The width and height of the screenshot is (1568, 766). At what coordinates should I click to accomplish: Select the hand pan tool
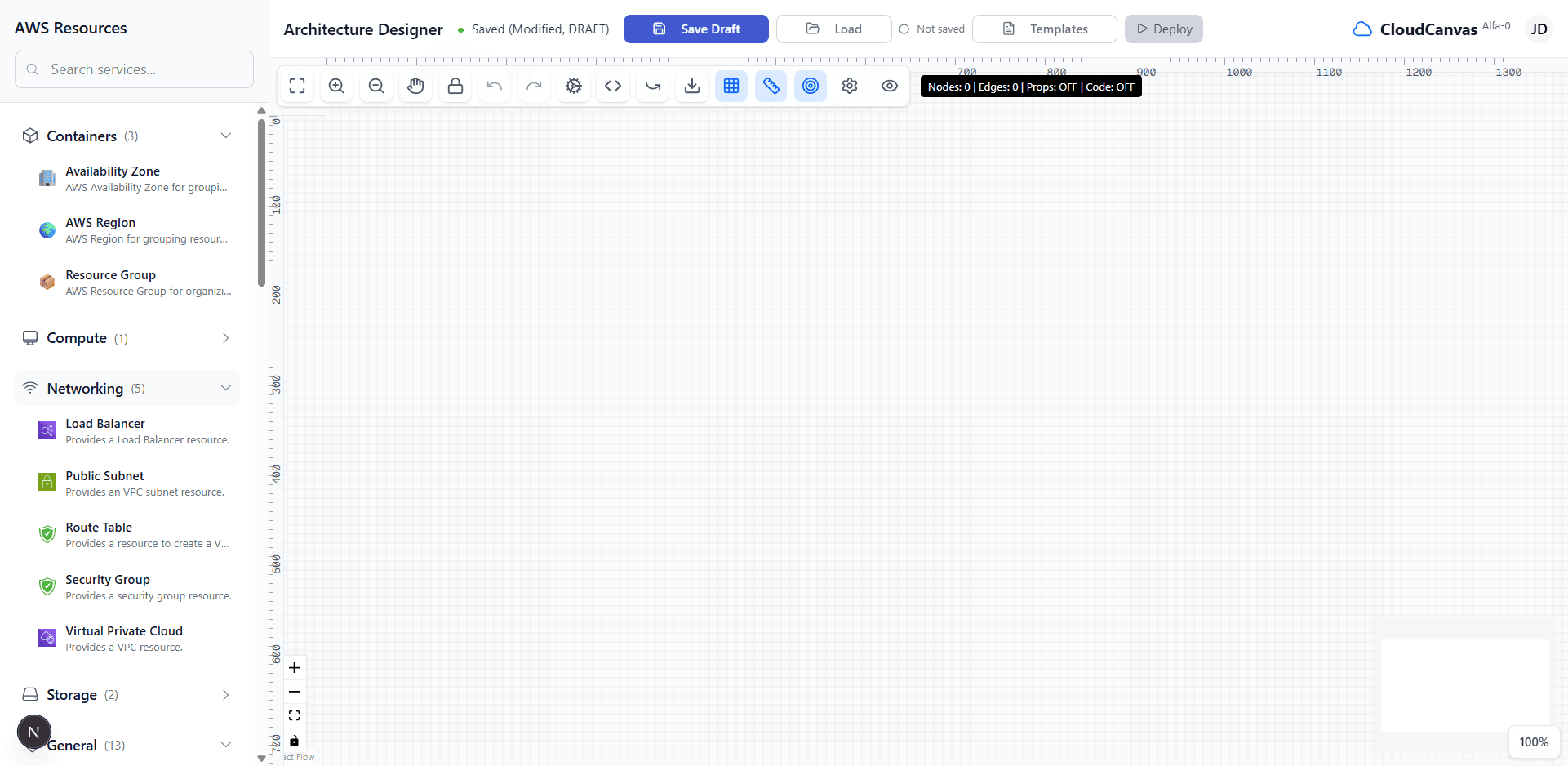415,87
